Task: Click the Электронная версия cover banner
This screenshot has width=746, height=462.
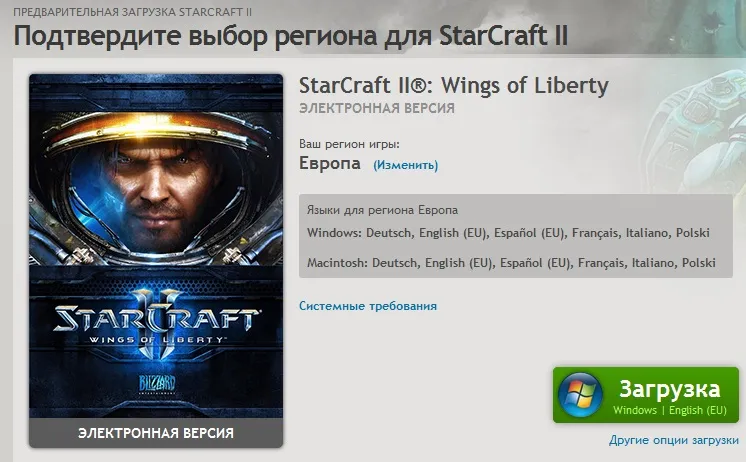Action: (156, 433)
